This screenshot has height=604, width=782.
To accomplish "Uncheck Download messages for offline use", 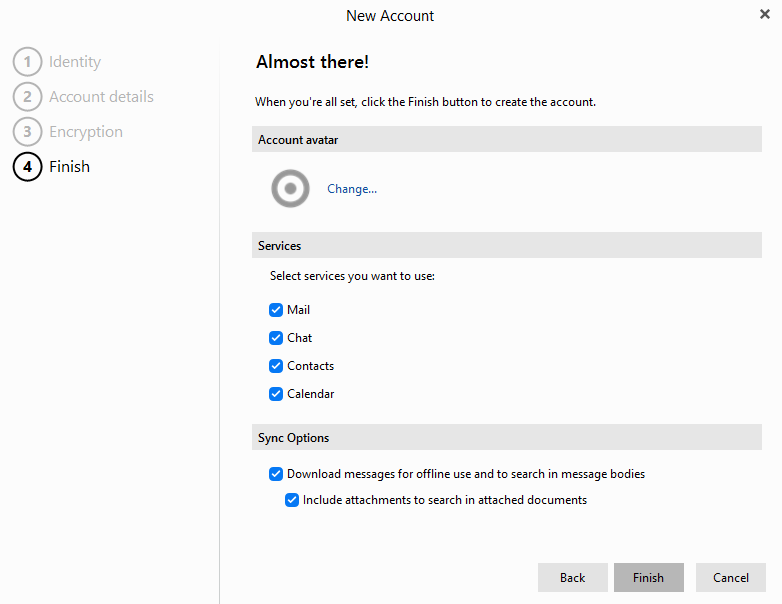I will coord(276,474).
